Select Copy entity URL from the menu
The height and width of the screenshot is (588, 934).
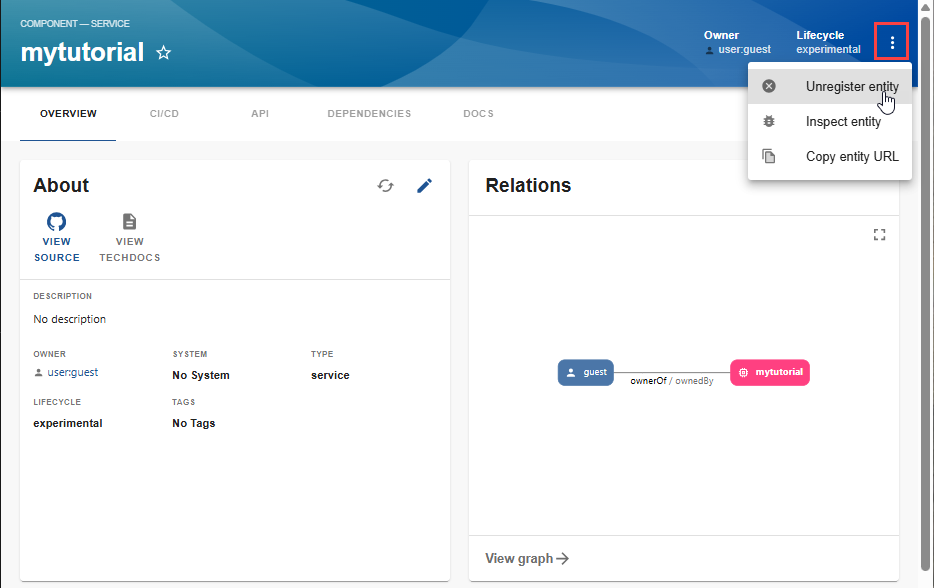[852, 156]
